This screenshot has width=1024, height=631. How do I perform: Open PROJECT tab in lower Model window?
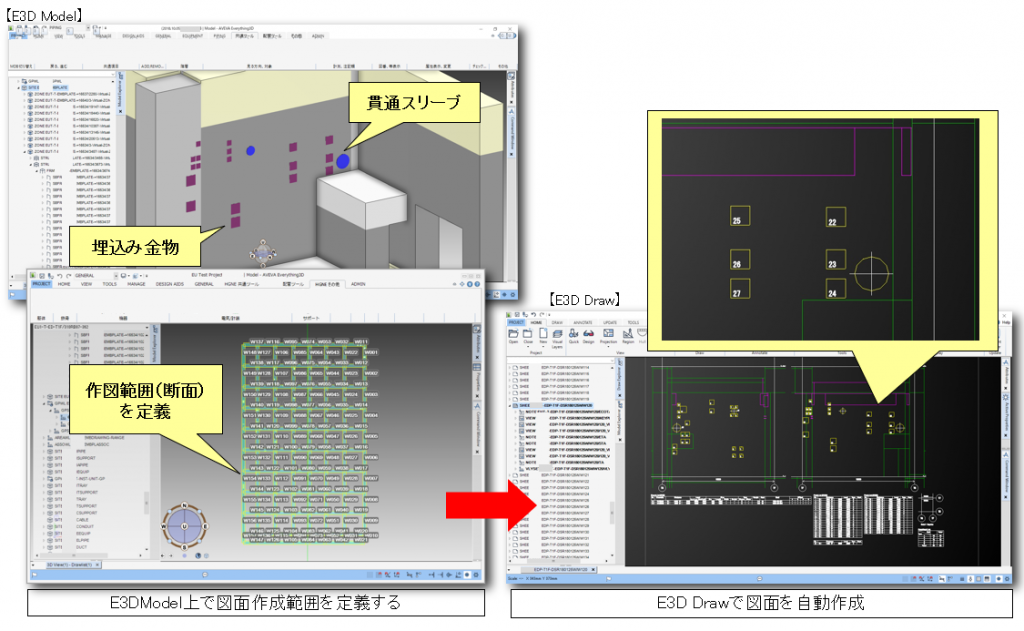pyautogui.click(x=41, y=284)
